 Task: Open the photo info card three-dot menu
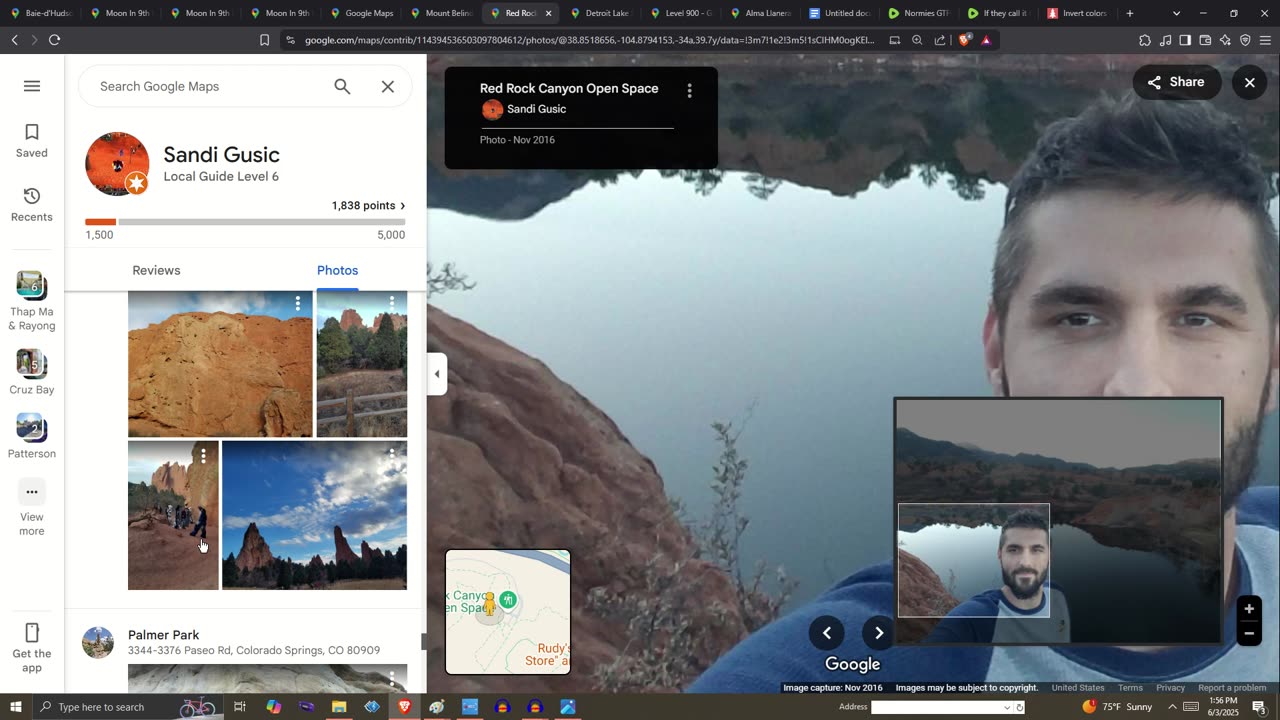[x=689, y=91]
